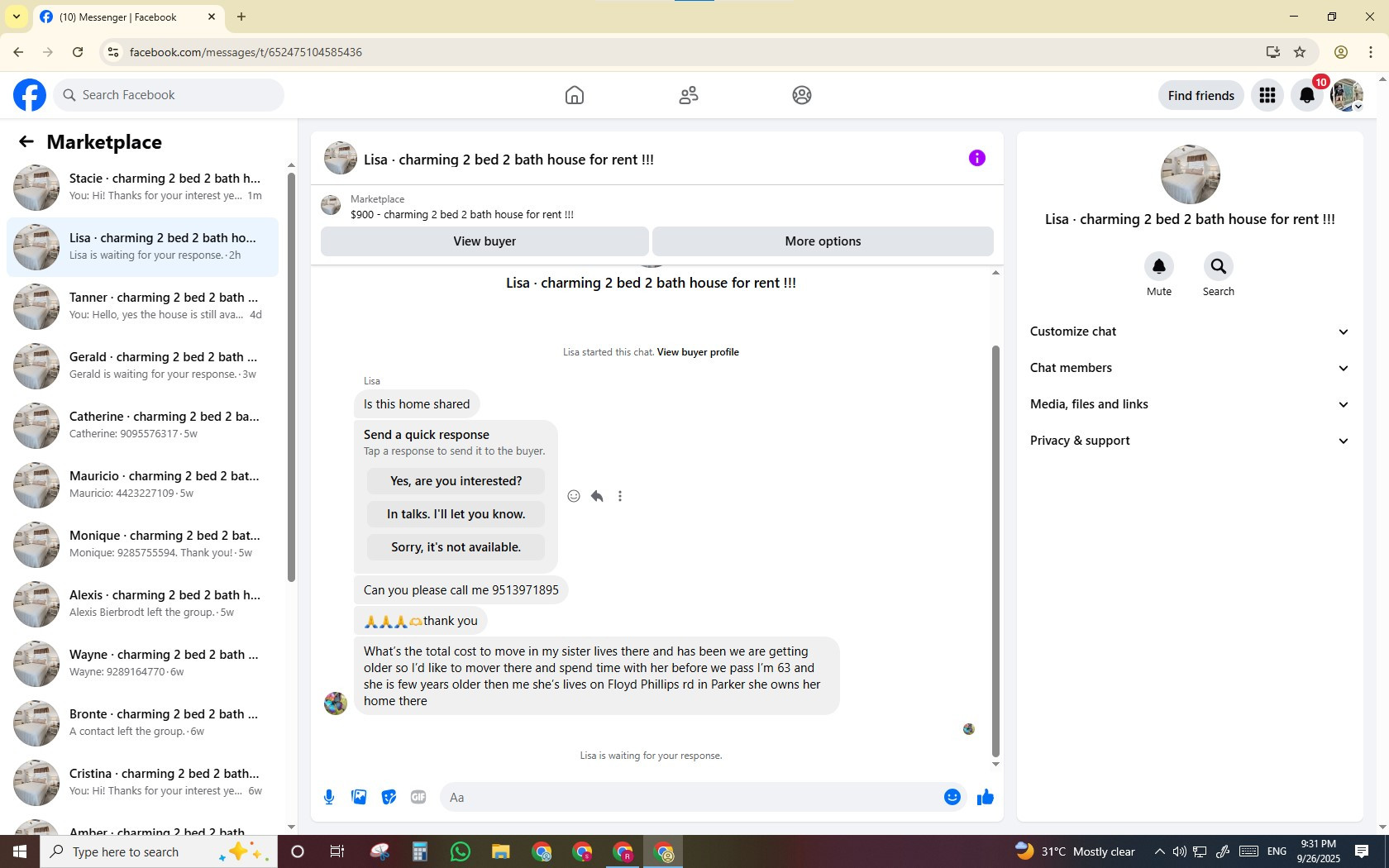React to Lisa's message with emoji
1389x868 pixels.
tap(574, 496)
